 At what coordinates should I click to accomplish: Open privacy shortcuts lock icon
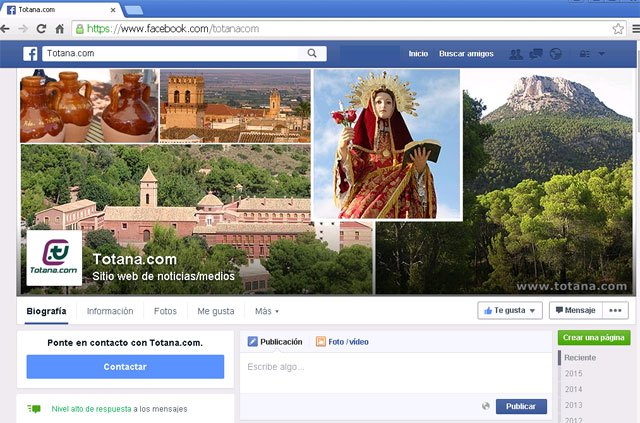coord(584,54)
